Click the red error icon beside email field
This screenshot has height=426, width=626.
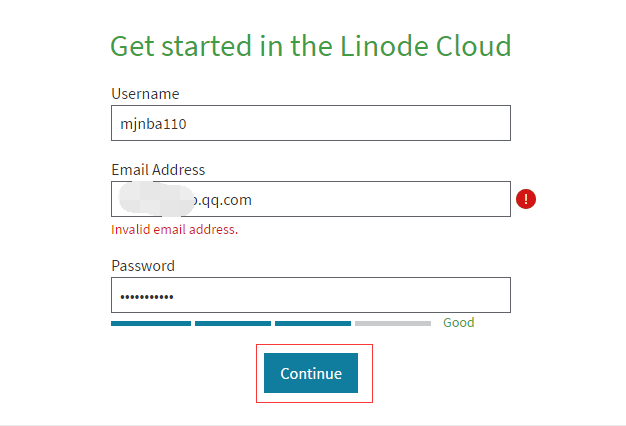coord(526,199)
